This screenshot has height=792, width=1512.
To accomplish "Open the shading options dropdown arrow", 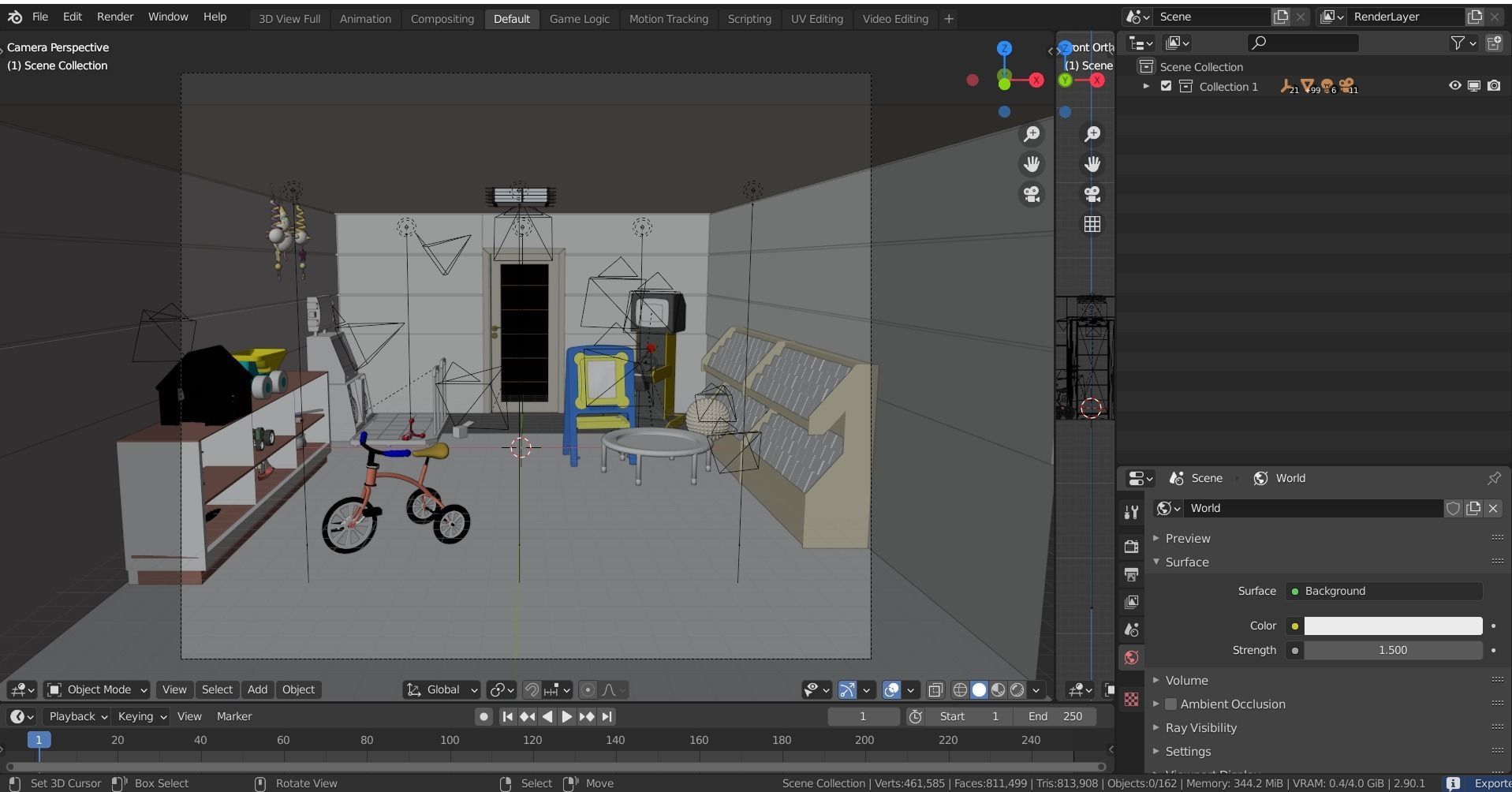I will tap(1036, 689).
